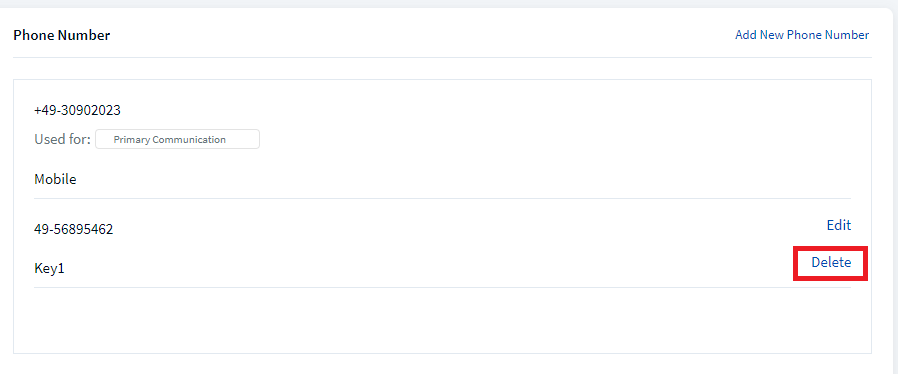
Task: Click the +49-30902023 phone number text
Action: tap(77, 111)
